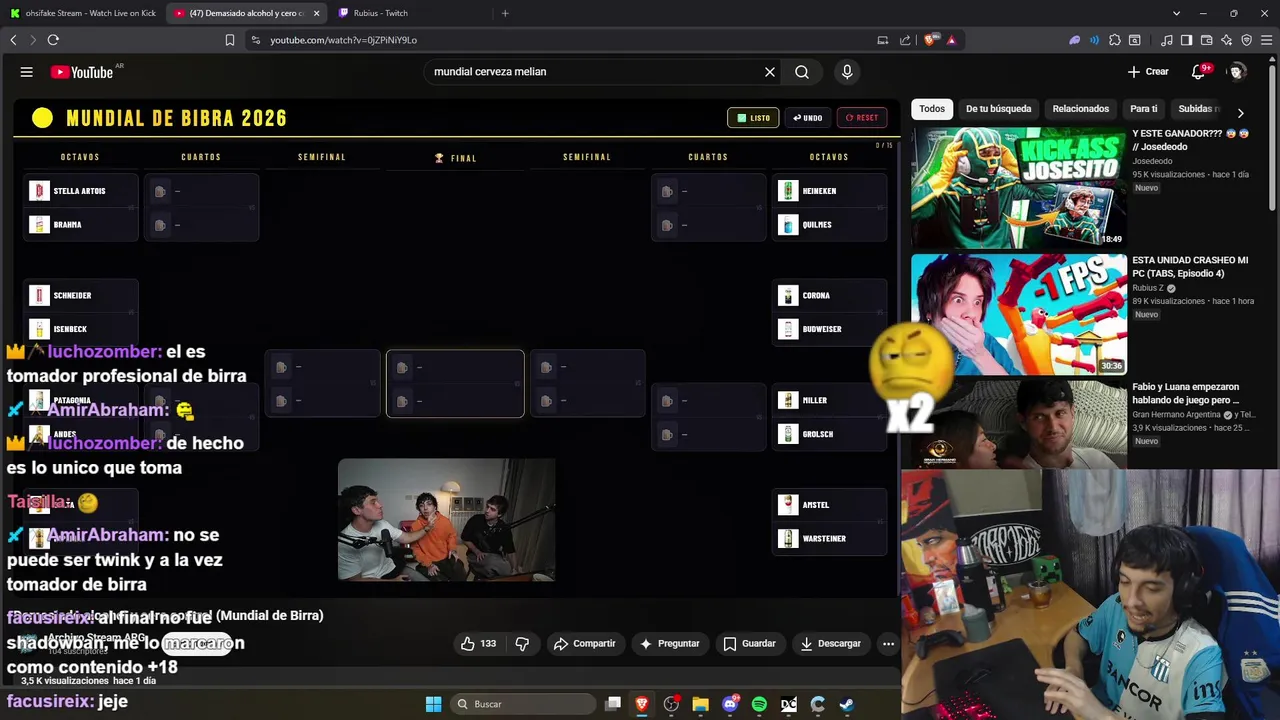Screen dimensions: 1280x720
Task: Bookmark this page in the address bar
Action: click(x=230, y=40)
